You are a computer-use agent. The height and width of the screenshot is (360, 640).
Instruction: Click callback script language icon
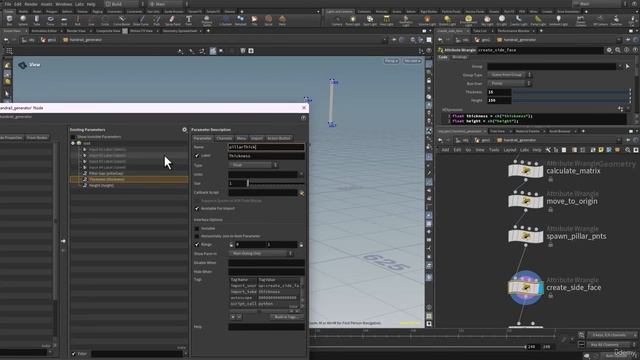pyautogui.click(x=302, y=193)
